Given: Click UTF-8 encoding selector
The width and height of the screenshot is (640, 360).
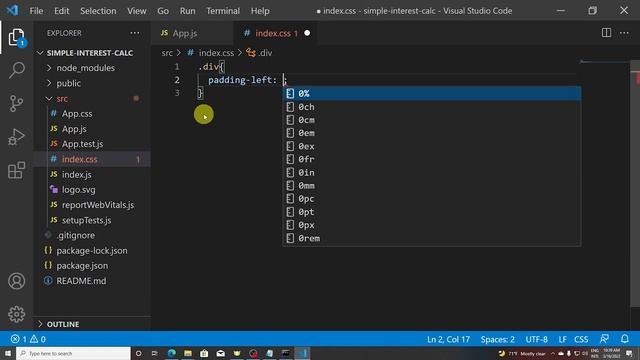Looking at the screenshot, I should click(x=536, y=339).
